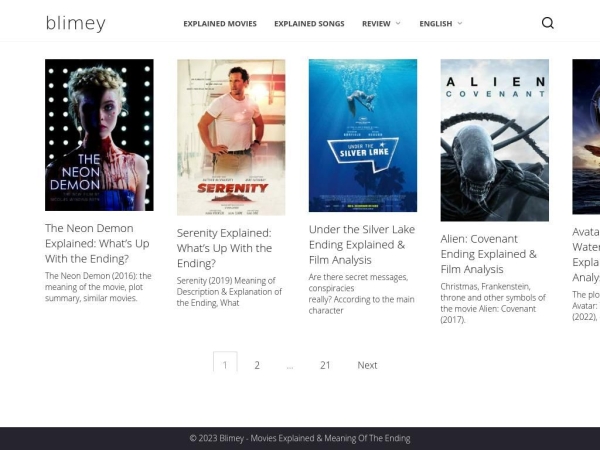Open the Explained Movies menu item

(219, 23)
